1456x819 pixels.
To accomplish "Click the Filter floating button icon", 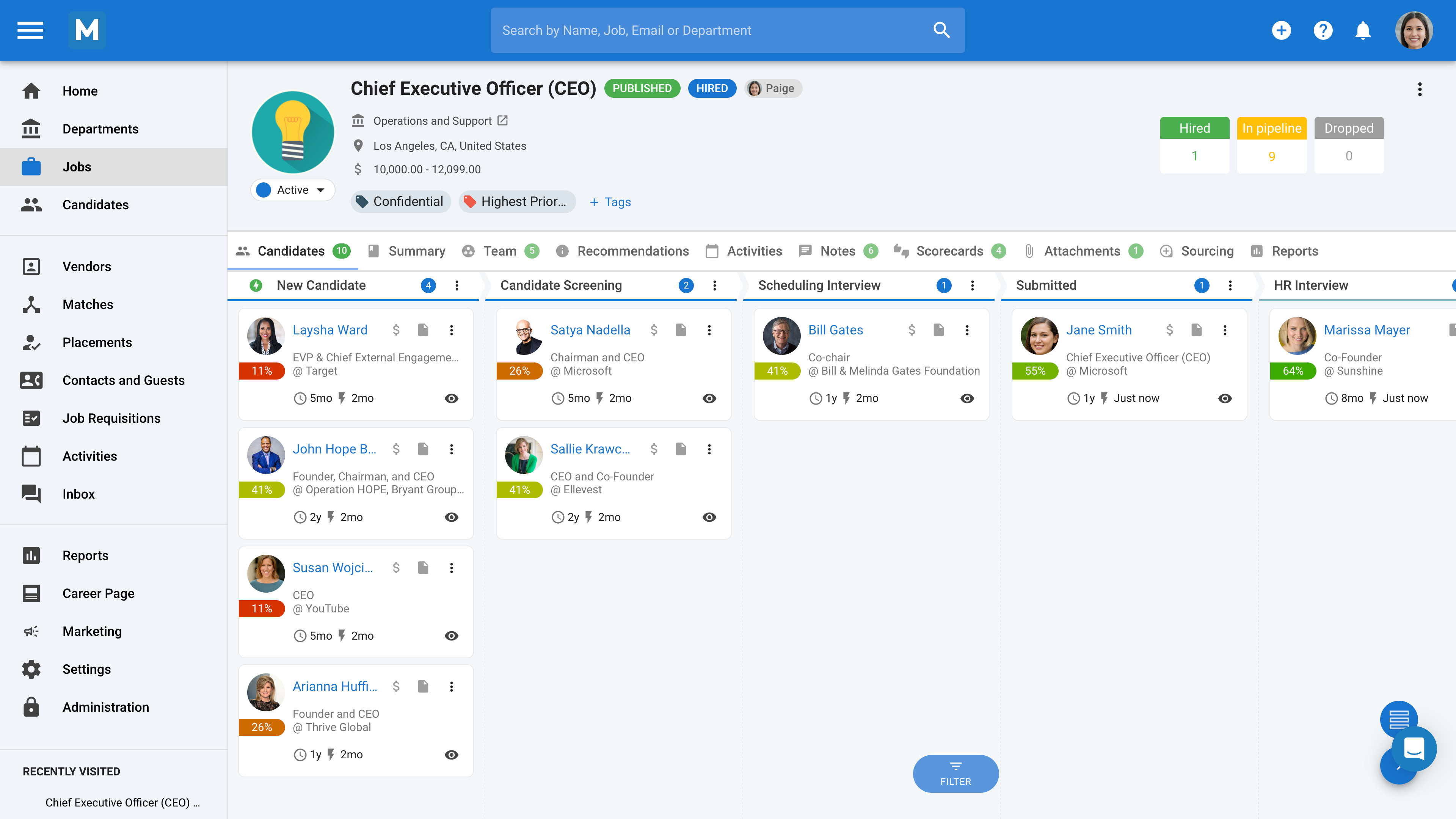I will point(955,773).
